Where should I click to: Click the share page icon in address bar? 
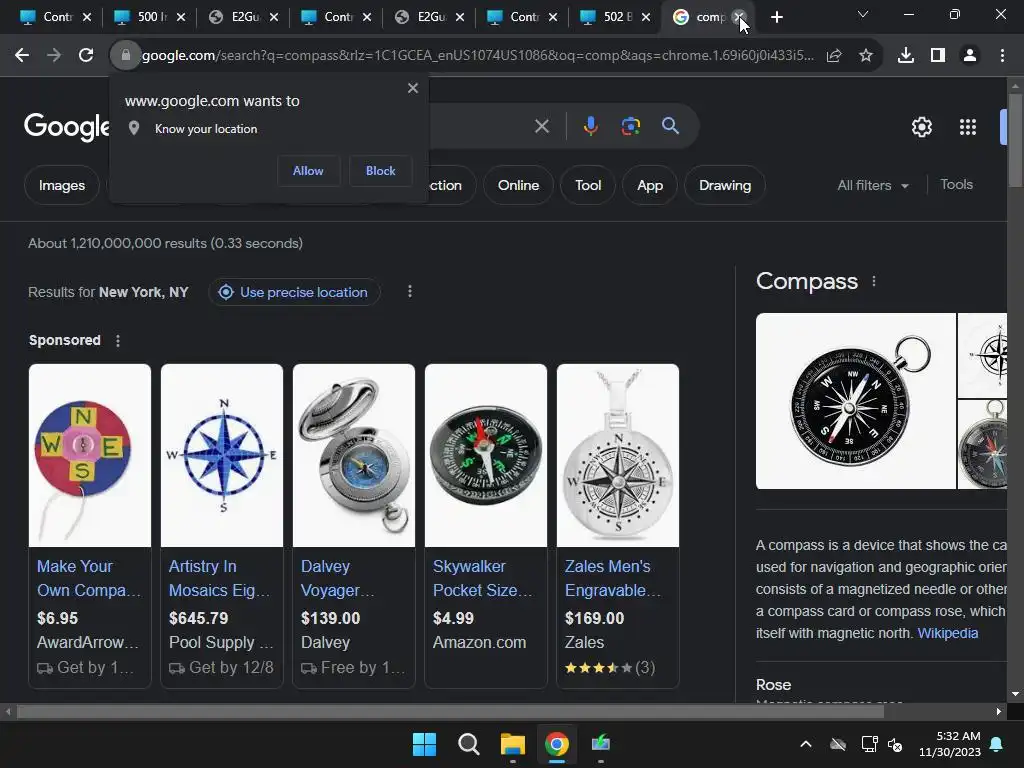click(x=834, y=56)
